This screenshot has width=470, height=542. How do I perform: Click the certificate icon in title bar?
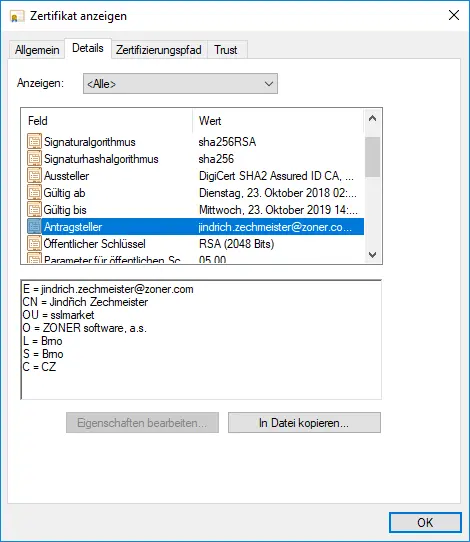17,16
